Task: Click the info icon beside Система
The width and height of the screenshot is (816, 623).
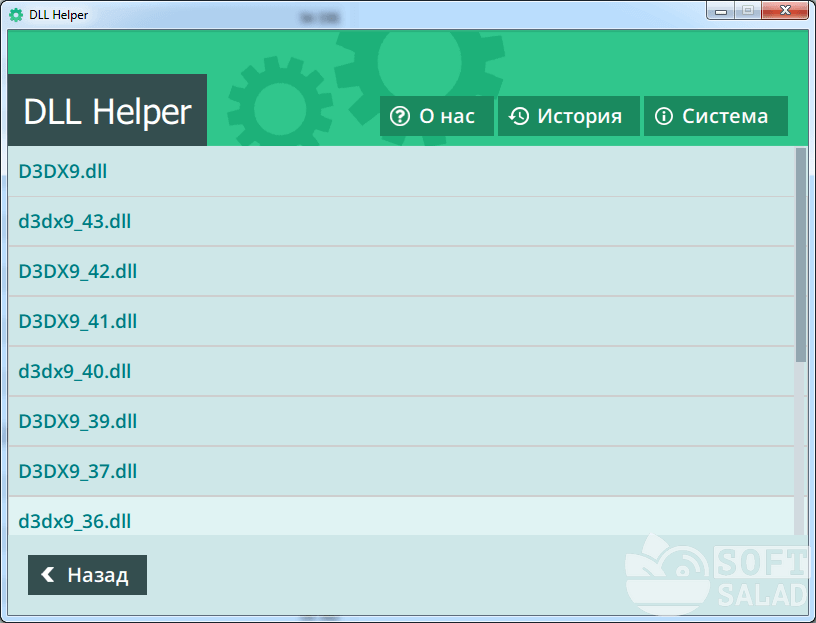Action: (x=664, y=116)
